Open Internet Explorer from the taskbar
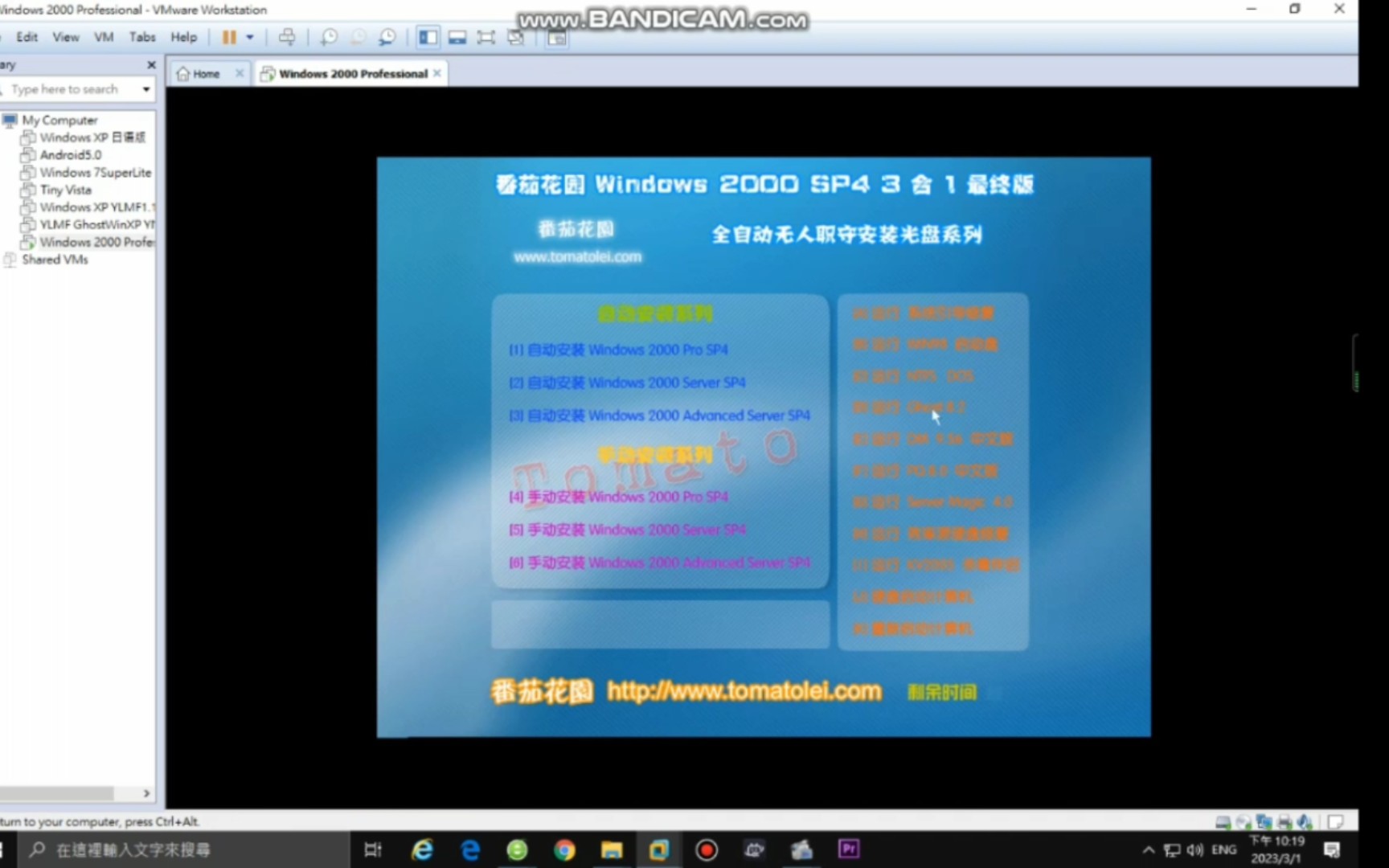 click(422, 850)
